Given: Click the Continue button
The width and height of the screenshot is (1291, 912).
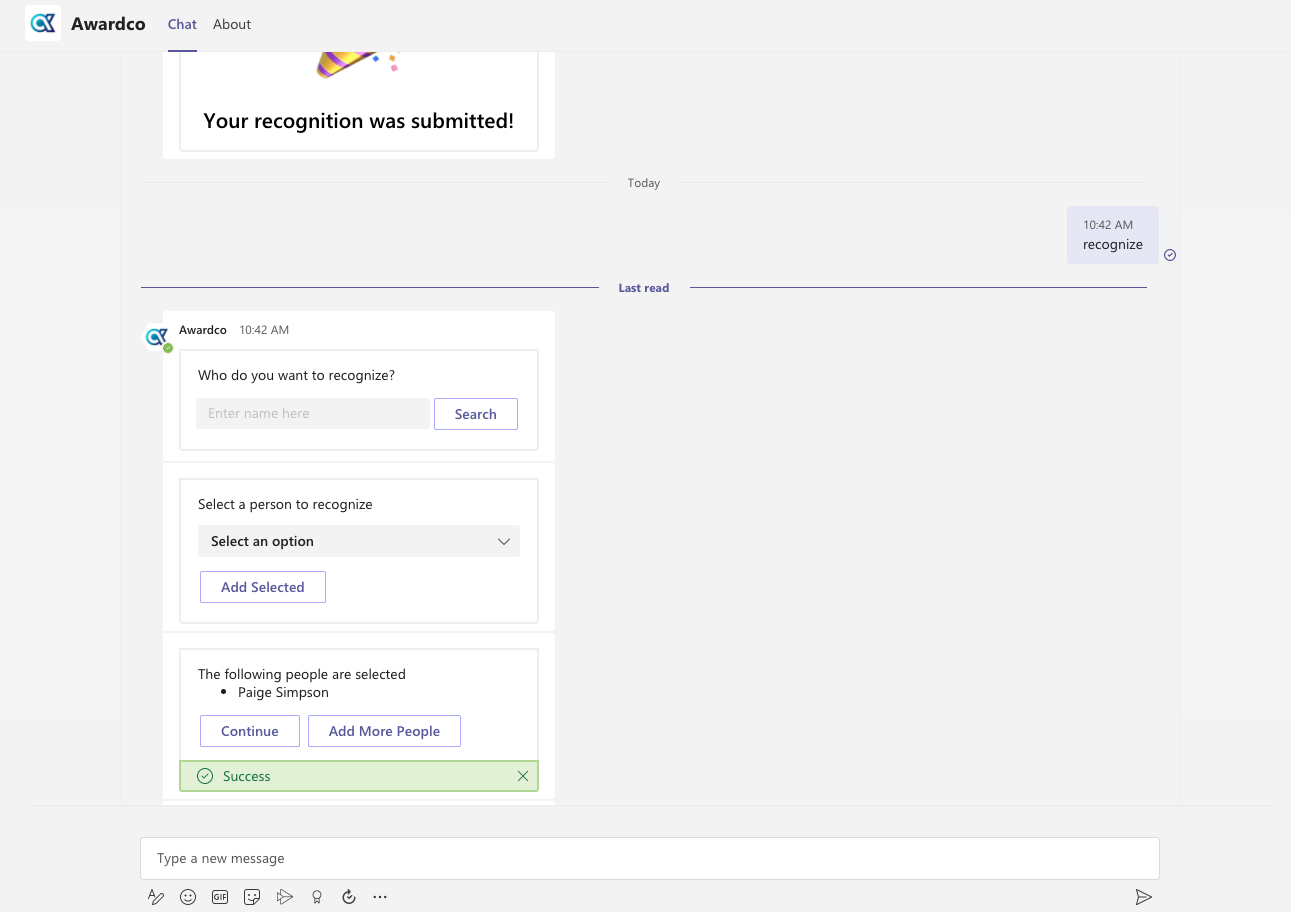Looking at the screenshot, I should tap(250, 731).
